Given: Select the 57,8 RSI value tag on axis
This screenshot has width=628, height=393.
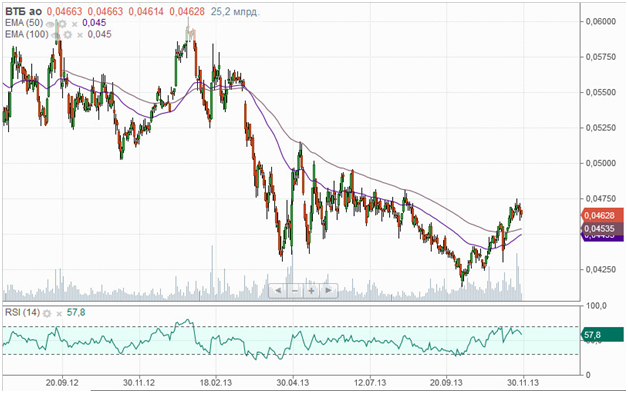Looking at the screenshot, I should tap(602, 334).
